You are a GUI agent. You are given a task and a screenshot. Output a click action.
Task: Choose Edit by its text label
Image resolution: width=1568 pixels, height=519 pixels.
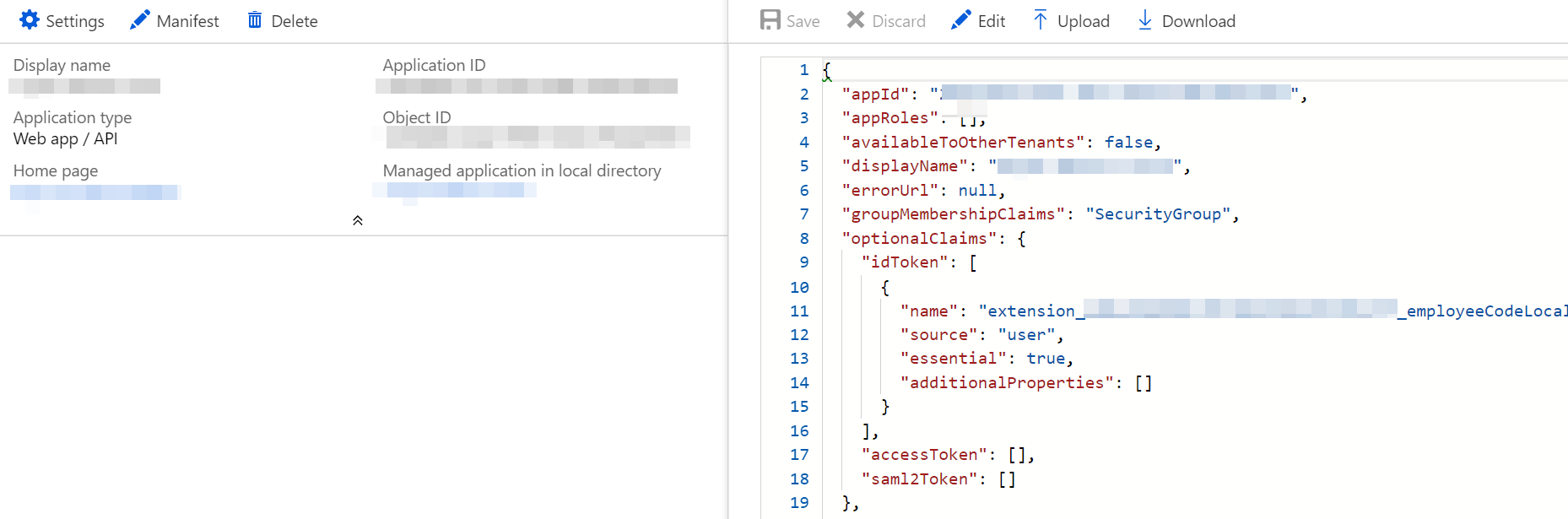click(x=992, y=21)
